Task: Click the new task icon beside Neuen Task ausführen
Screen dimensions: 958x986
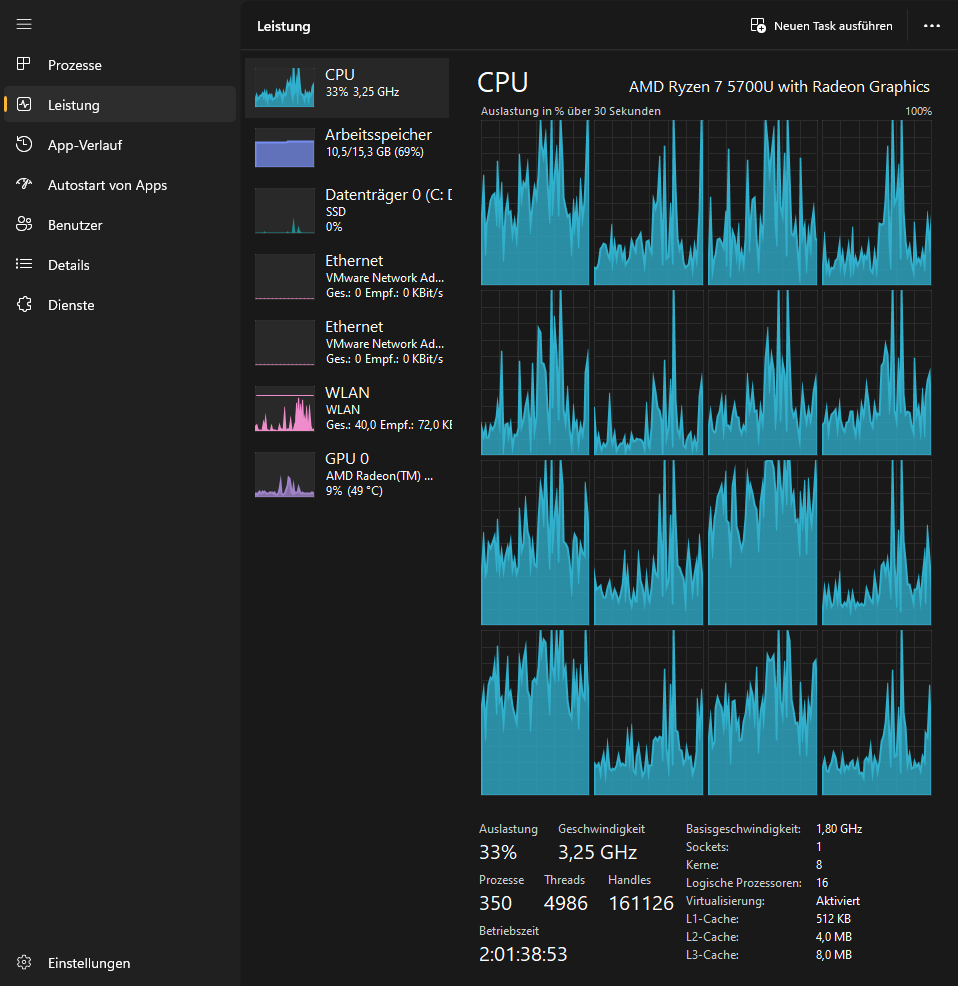Action: tap(758, 26)
